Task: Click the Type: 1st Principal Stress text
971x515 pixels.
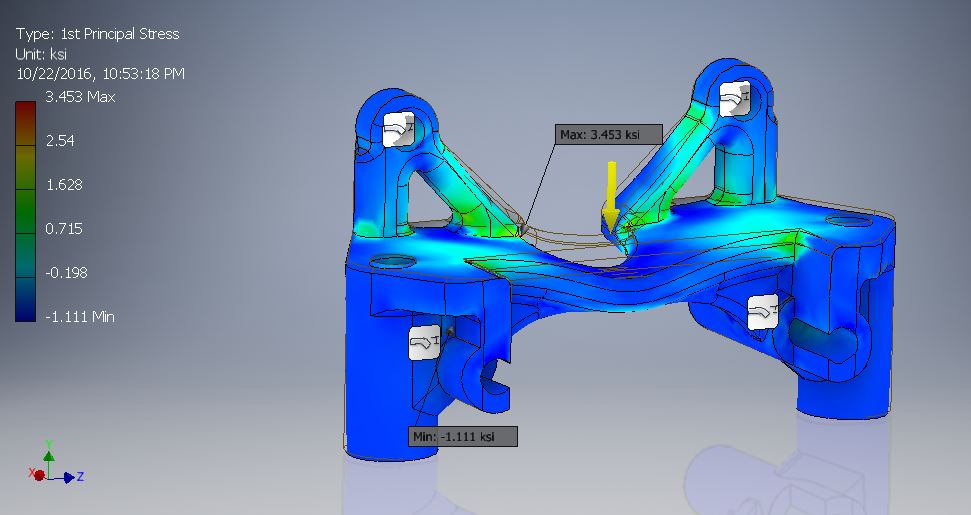Action: pyautogui.click(x=98, y=33)
